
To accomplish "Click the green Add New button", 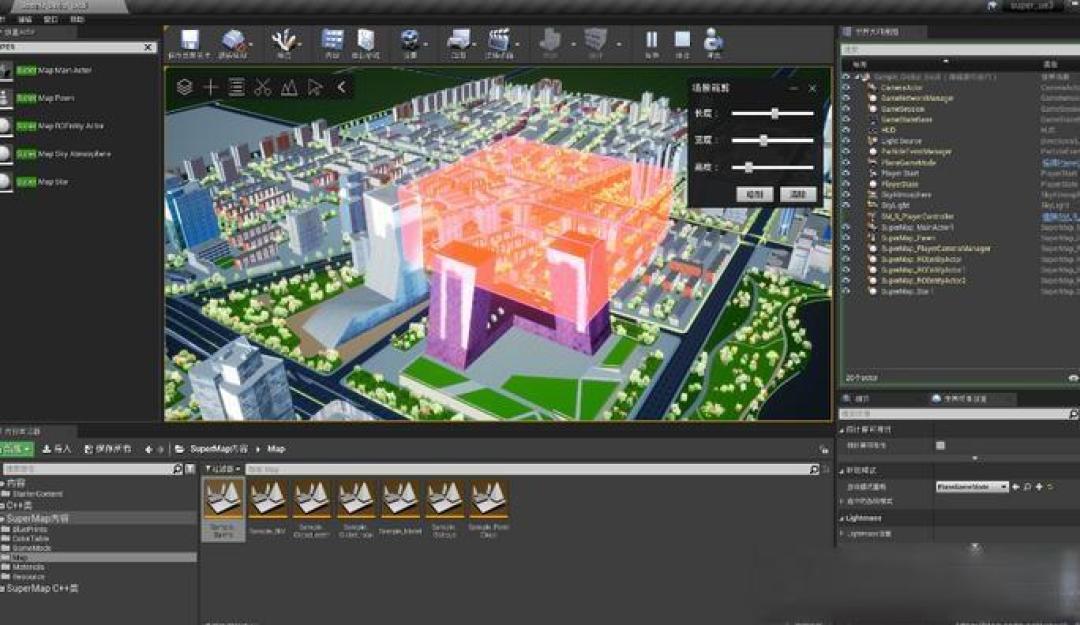I will tap(17, 449).
